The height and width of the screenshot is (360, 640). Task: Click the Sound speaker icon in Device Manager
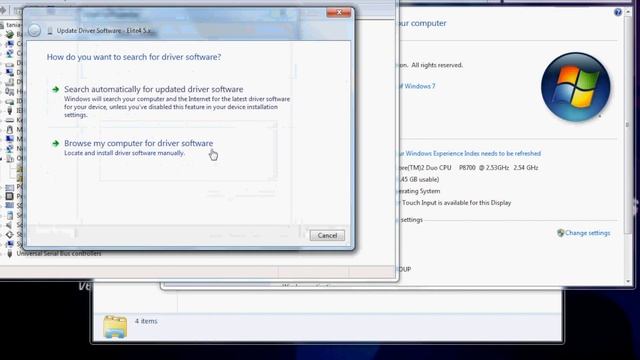(x=9, y=225)
